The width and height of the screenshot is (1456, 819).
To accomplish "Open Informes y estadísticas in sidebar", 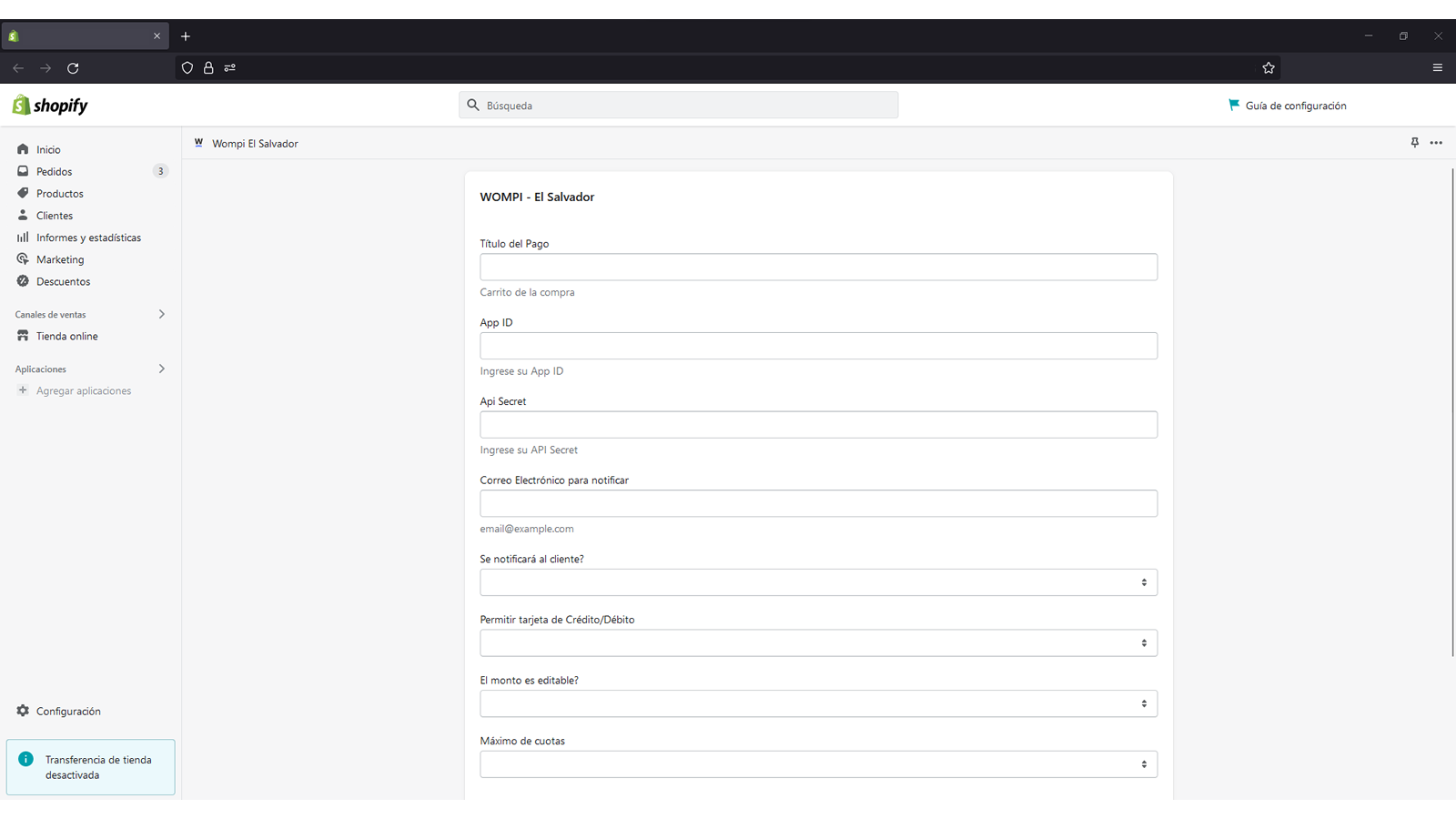I will point(90,238).
